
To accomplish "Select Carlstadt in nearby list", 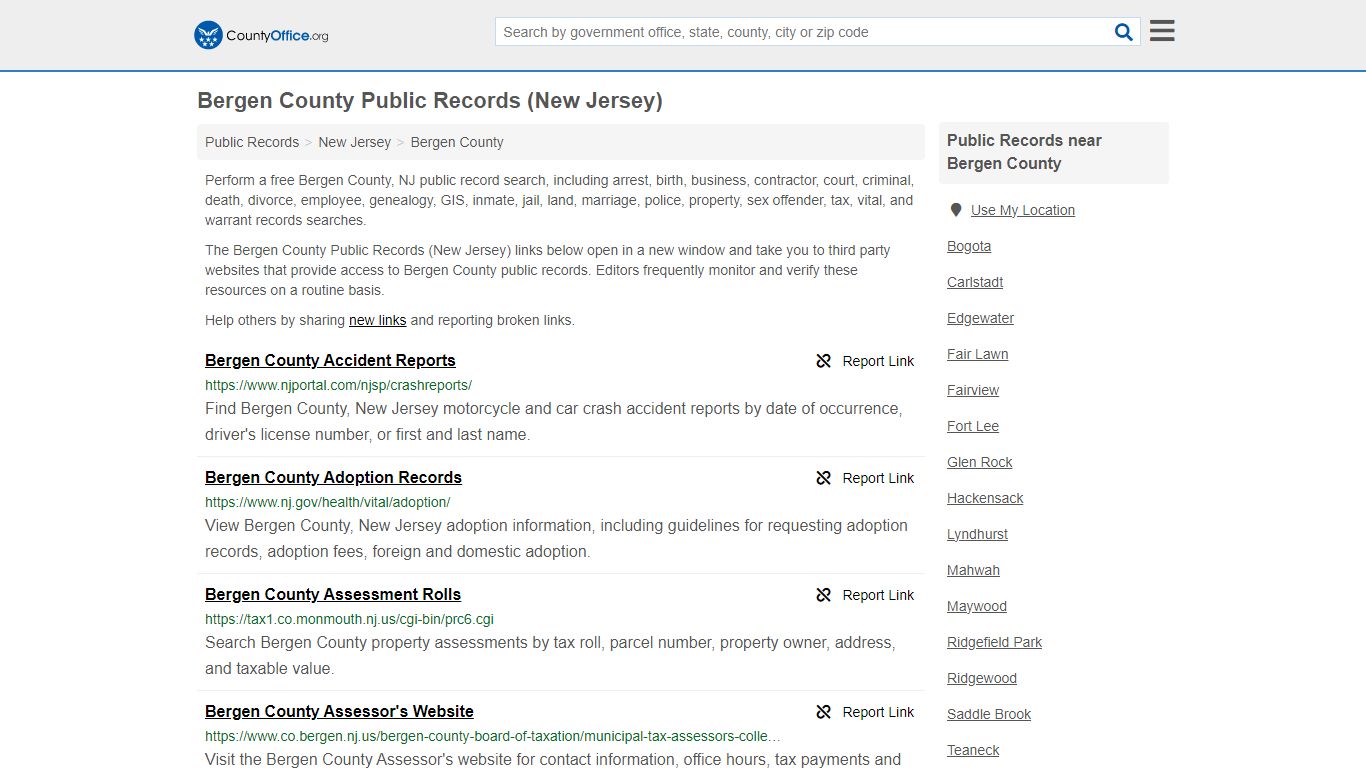I will point(975,282).
